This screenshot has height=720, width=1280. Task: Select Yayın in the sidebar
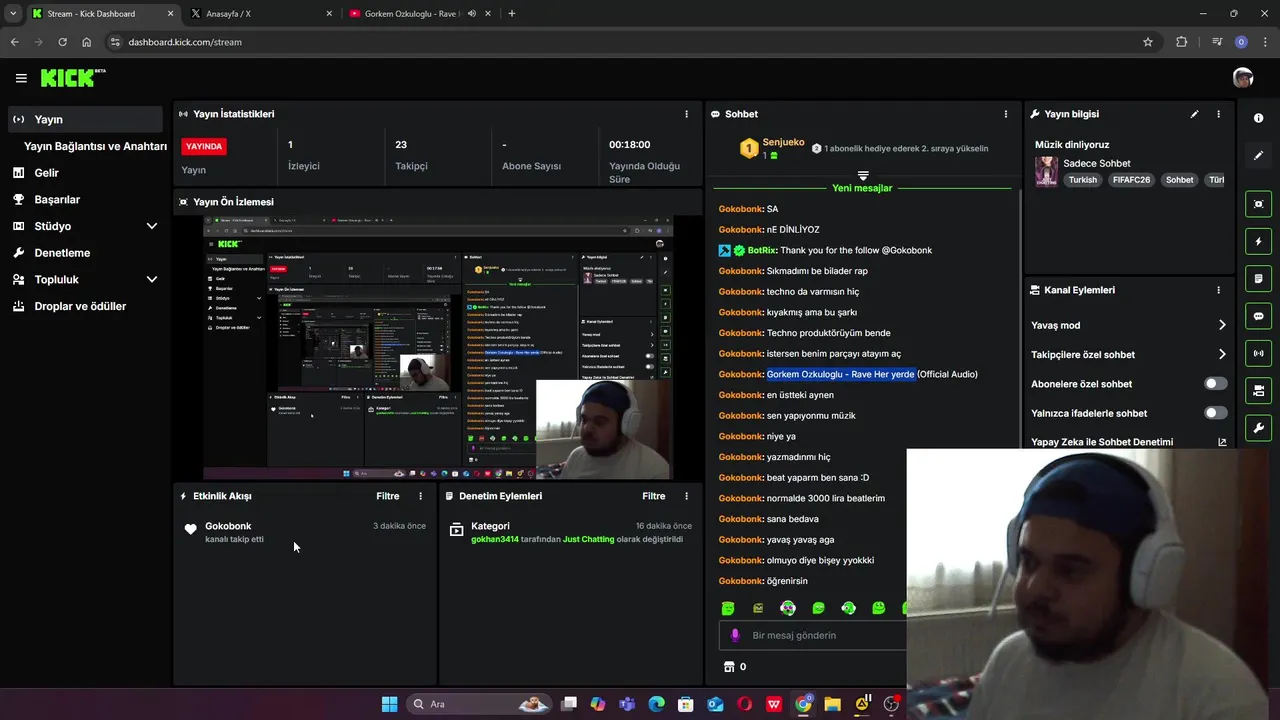click(84, 119)
